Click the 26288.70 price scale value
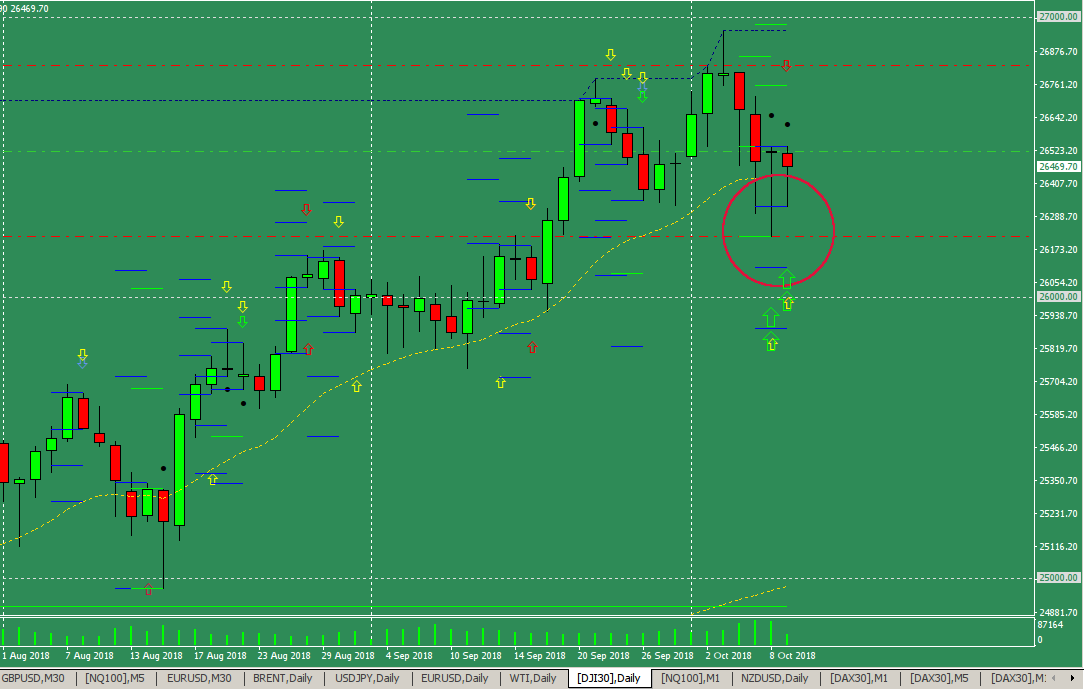The width and height of the screenshot is (1084, 689). (x=1058, y=216)
